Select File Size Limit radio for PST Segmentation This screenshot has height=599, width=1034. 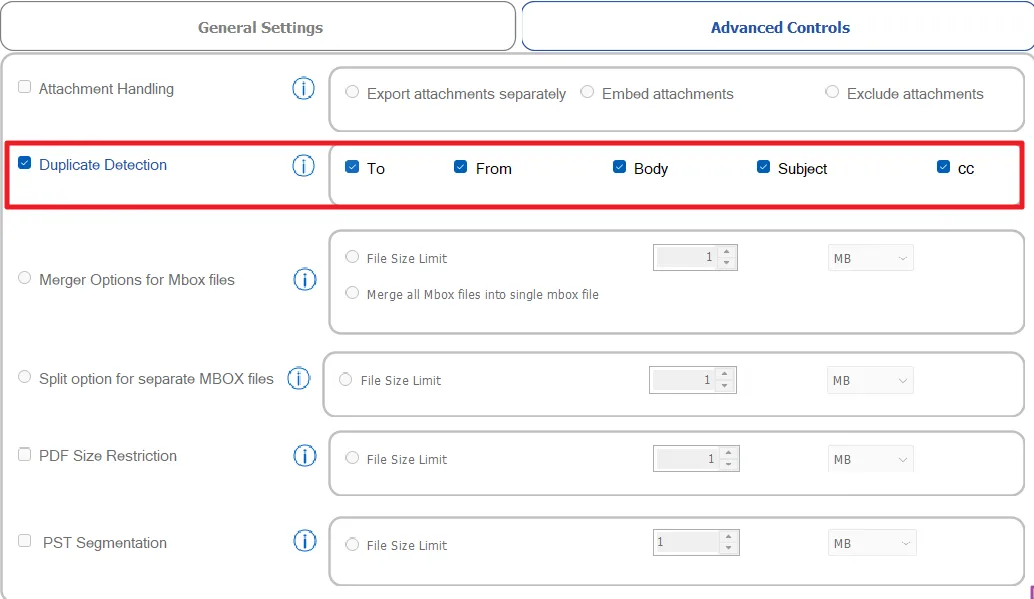pos(352,544)
